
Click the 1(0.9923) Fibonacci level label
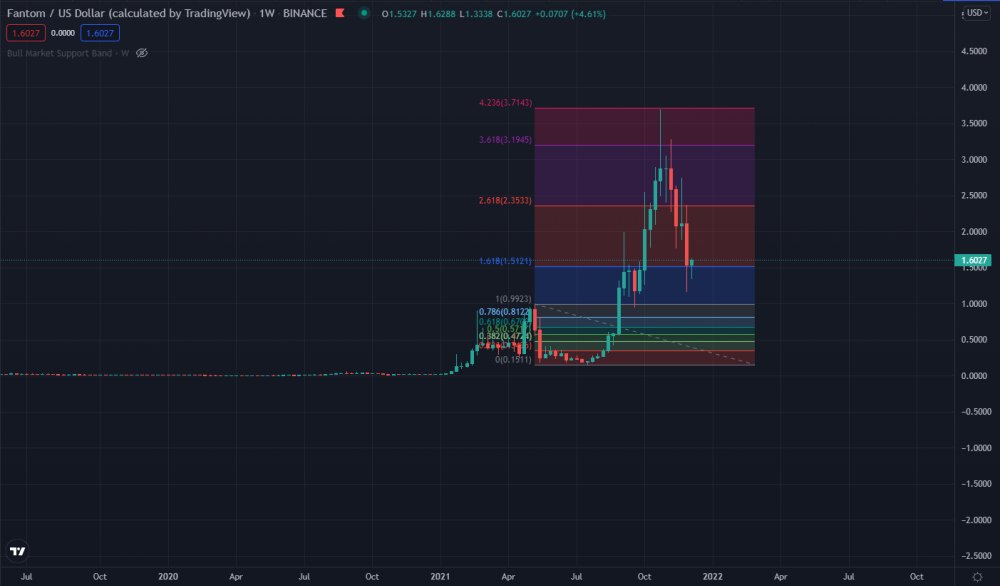pos(513,298)
